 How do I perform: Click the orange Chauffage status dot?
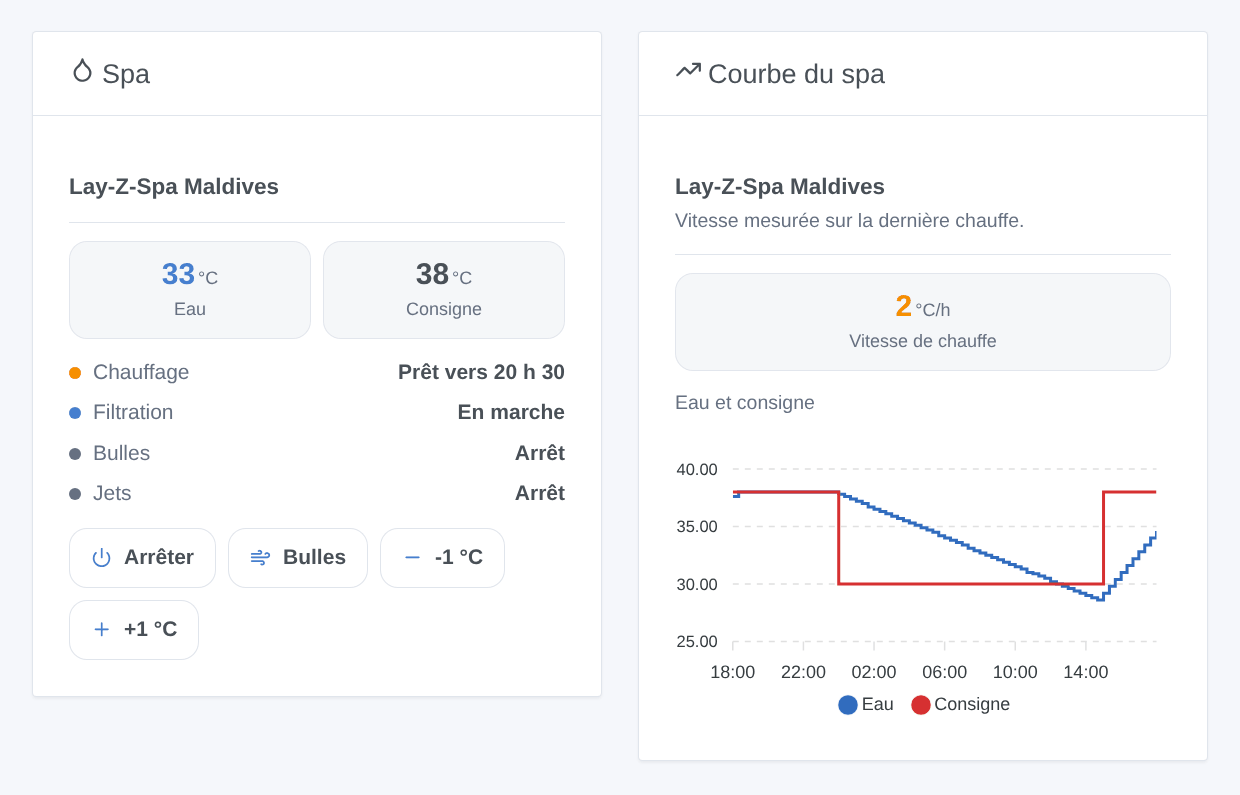point(75,373)
